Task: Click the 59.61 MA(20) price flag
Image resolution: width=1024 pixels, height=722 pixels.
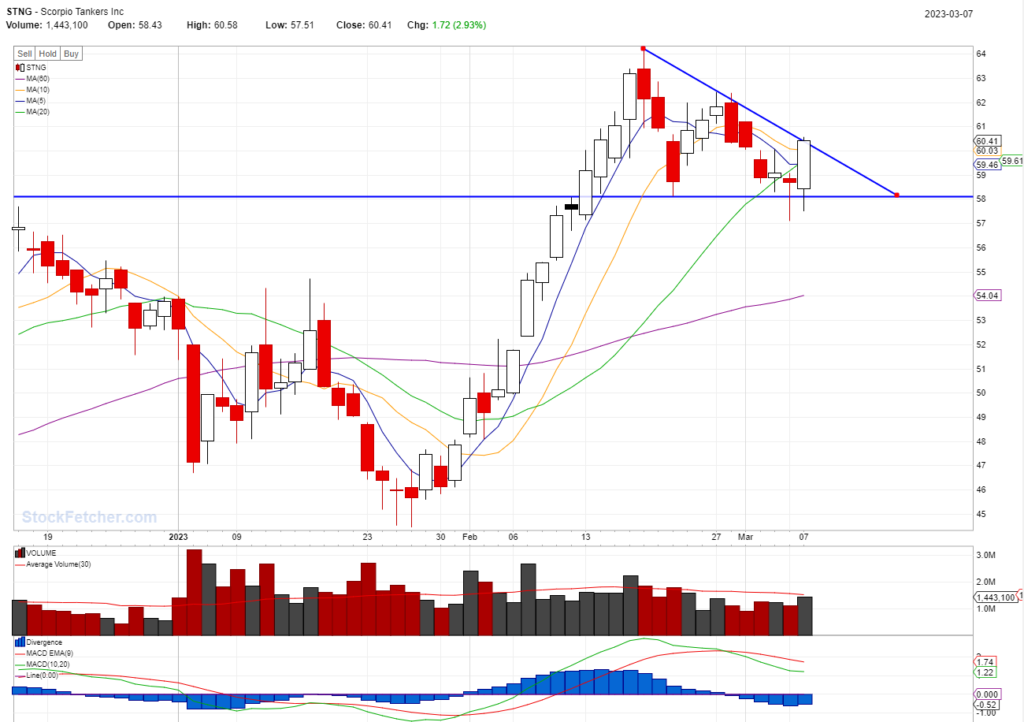Action: [x=1012, y=161]
